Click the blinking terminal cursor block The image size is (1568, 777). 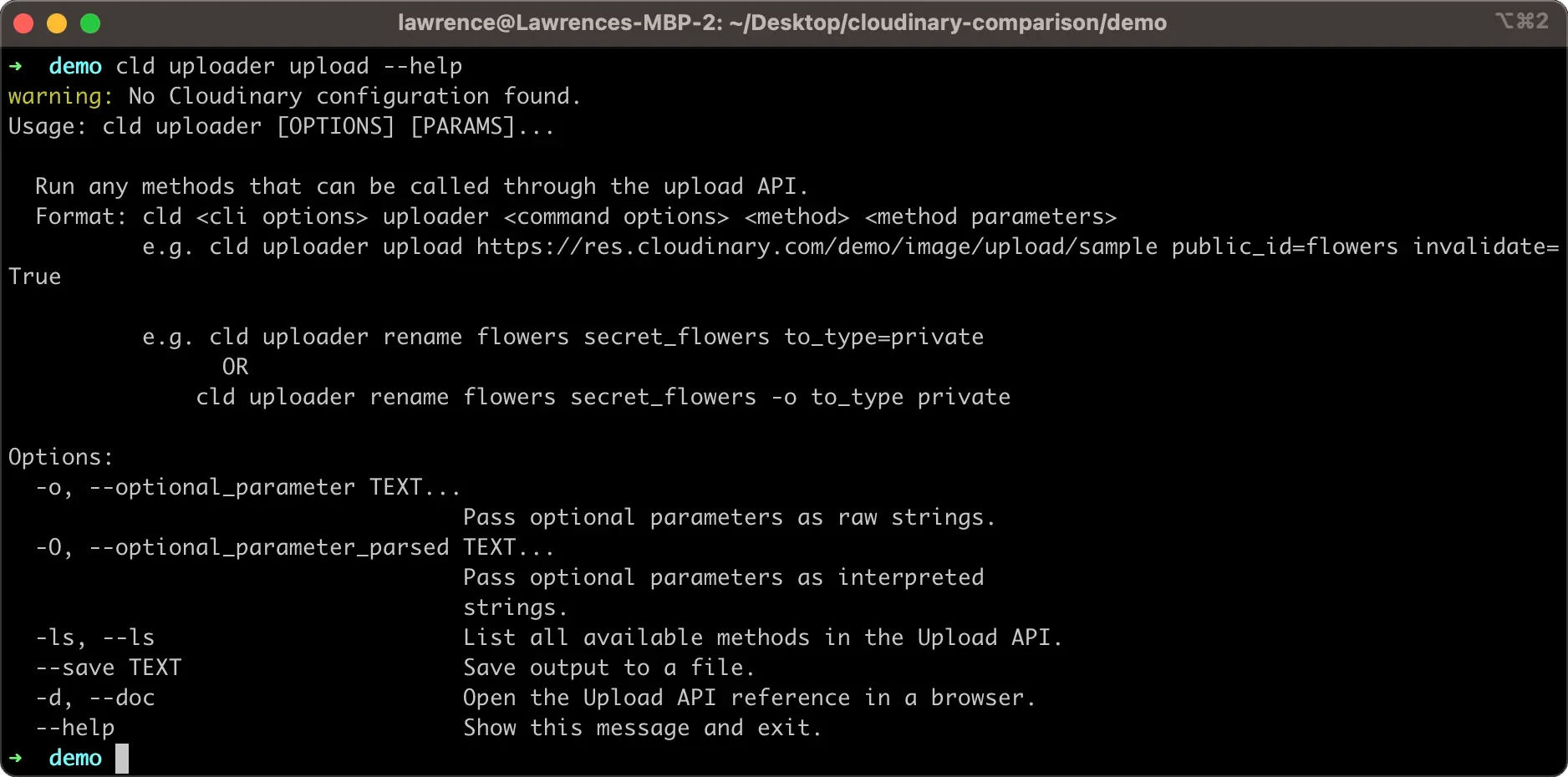coord(122,759)
